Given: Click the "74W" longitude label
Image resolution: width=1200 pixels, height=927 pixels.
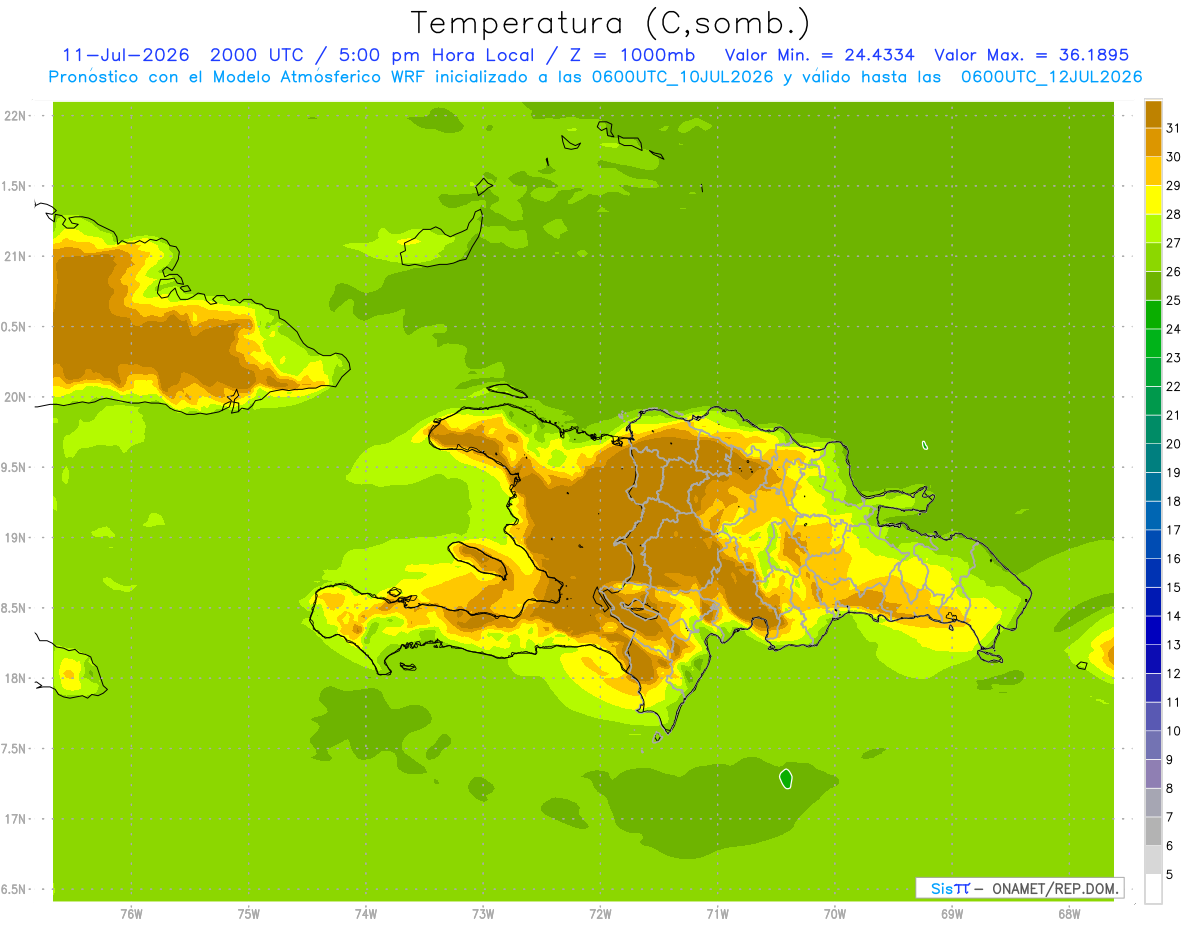Looking at the screenshot, I should tap(366, 914).
